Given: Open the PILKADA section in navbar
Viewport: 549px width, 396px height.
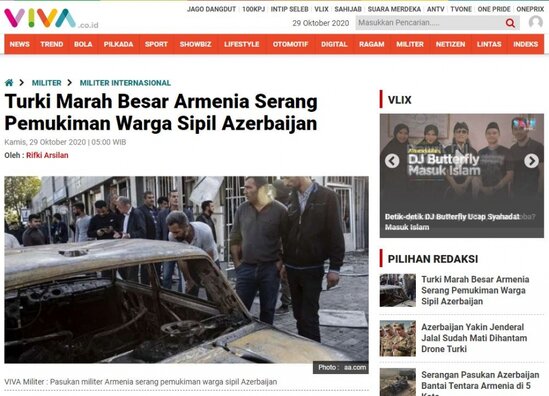Looking at the screenshot, I should [x=118, y=44].
